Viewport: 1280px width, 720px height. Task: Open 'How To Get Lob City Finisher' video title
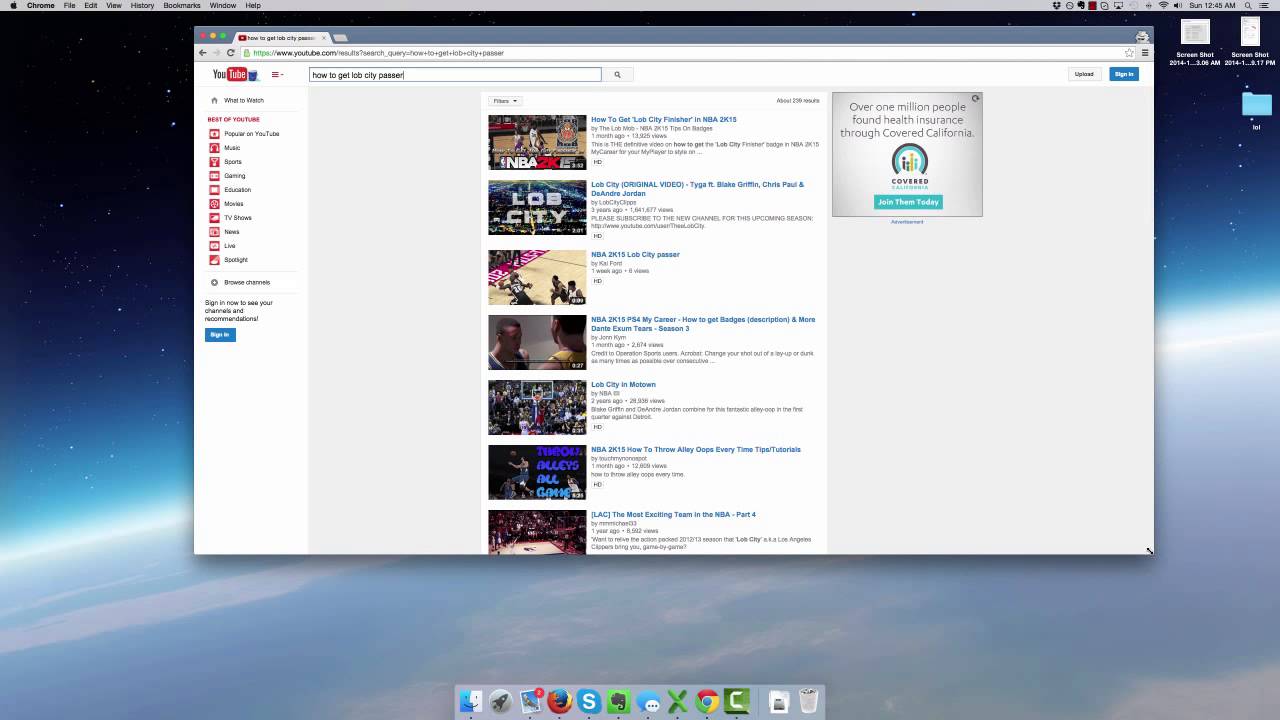click(x=663, y=119)
